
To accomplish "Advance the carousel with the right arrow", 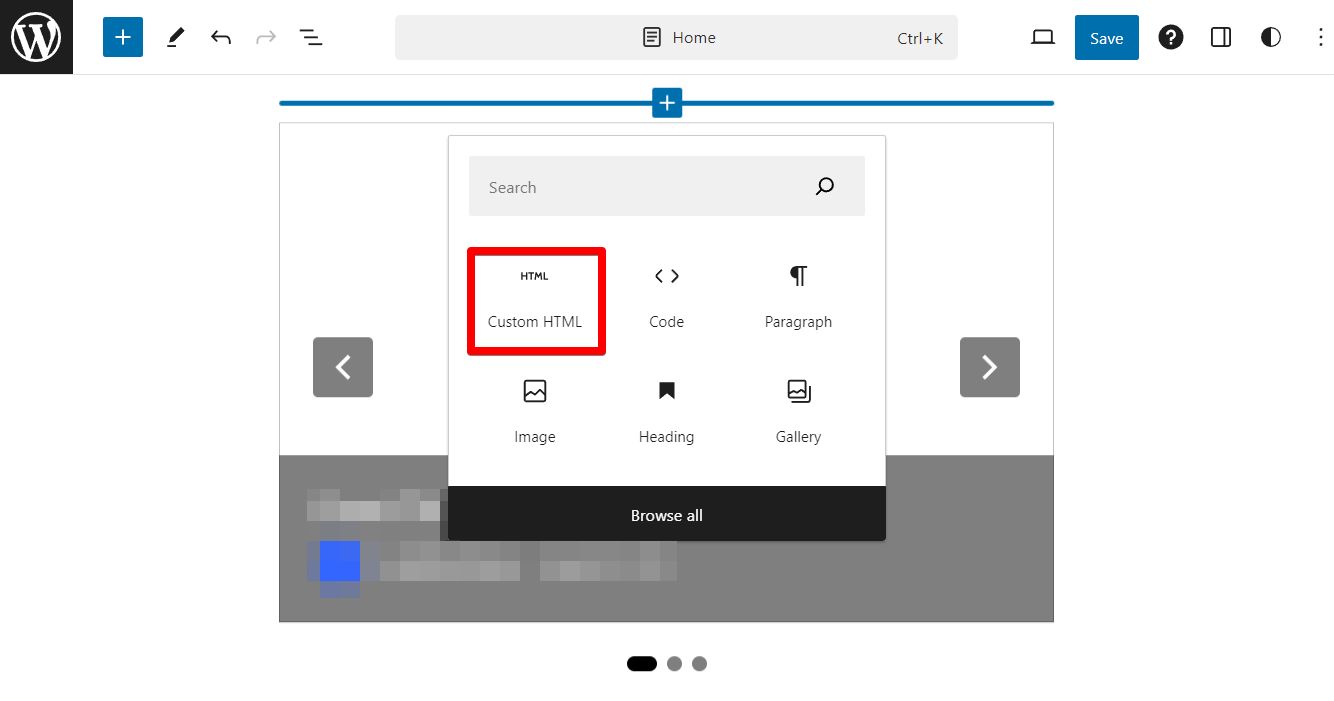I will (x=989, y=367).
